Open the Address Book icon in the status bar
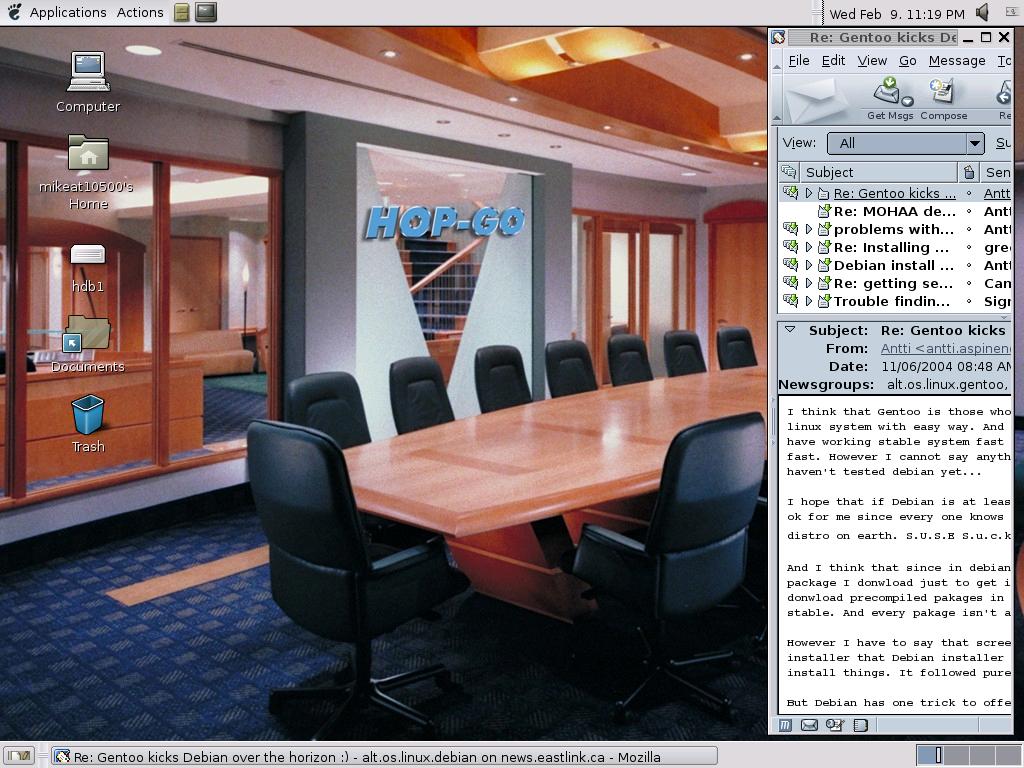Viewport: 1024px width, 768px height. coord(860,725)
